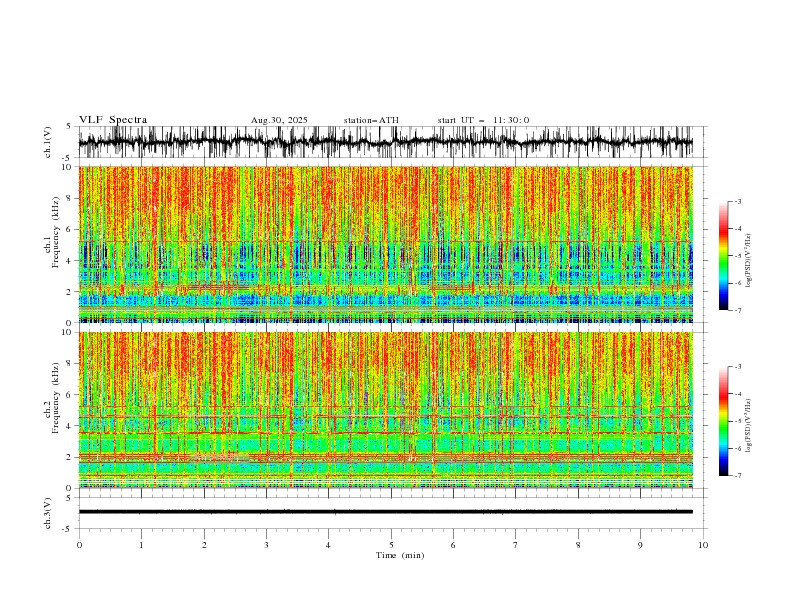Click the 'station=ATH' label
The width and height of the screenshot is (792, 612).
tap(371, 120)
